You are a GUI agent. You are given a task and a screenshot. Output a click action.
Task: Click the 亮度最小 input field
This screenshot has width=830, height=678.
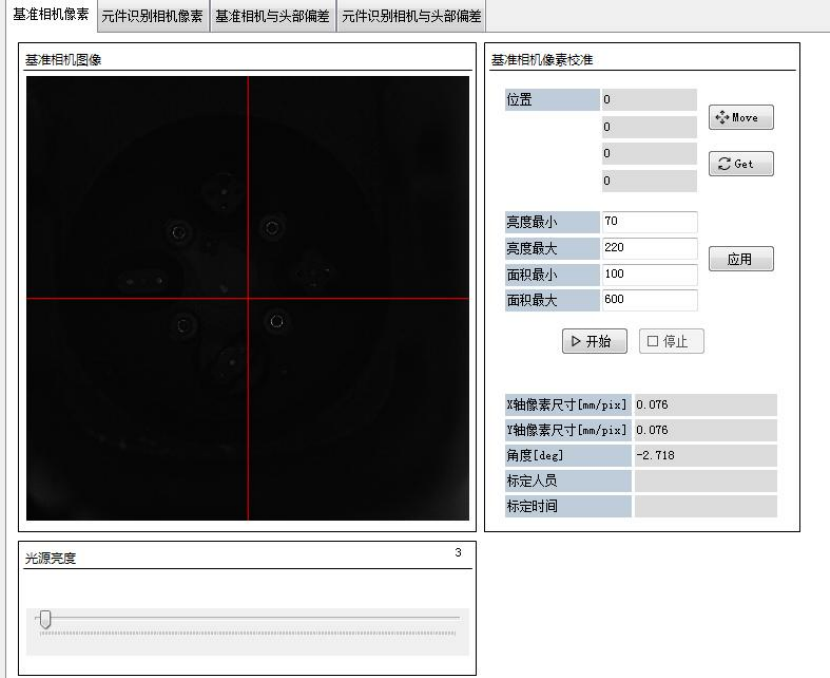tap(649, 222)
